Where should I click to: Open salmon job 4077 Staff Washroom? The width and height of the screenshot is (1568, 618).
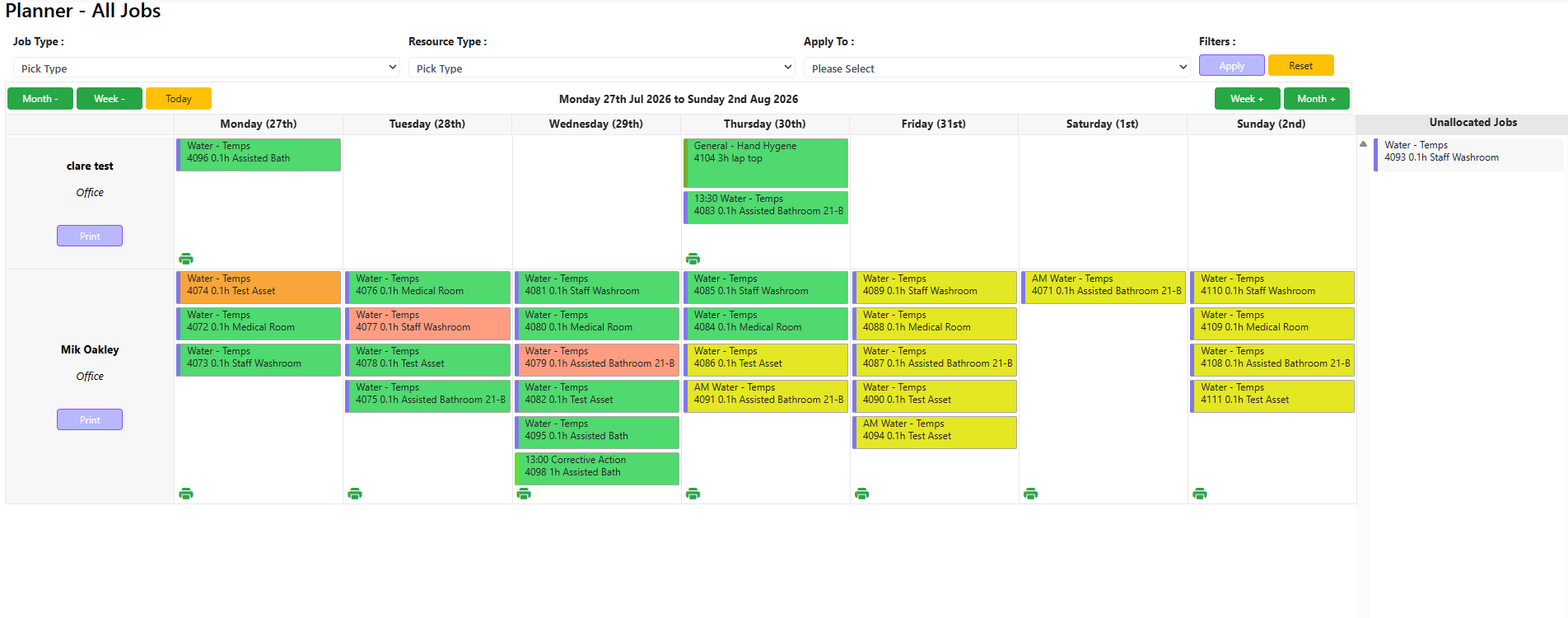[x=427, y=324]
